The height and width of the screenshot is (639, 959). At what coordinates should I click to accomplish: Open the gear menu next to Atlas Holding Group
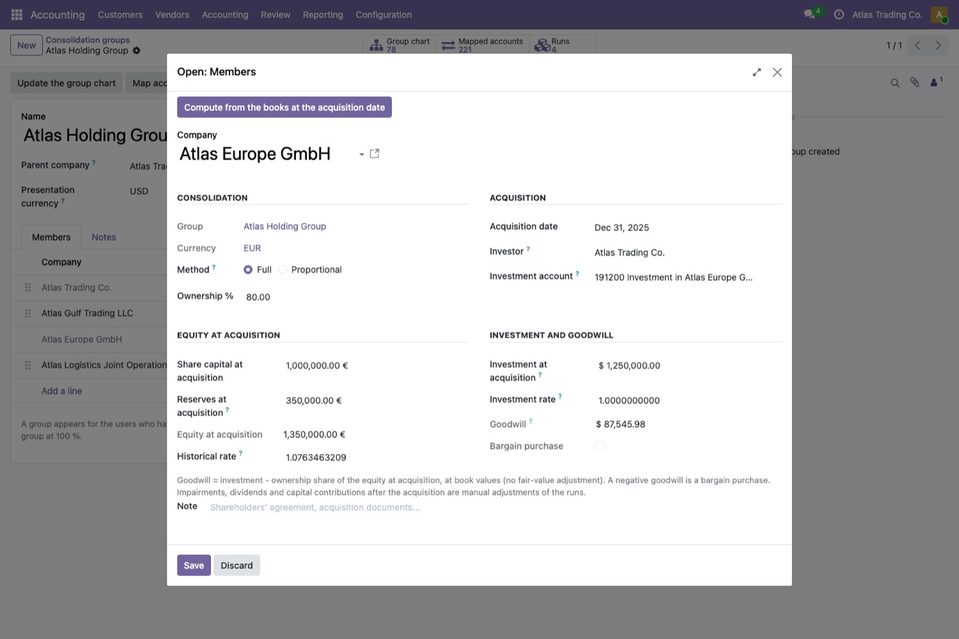136,51
